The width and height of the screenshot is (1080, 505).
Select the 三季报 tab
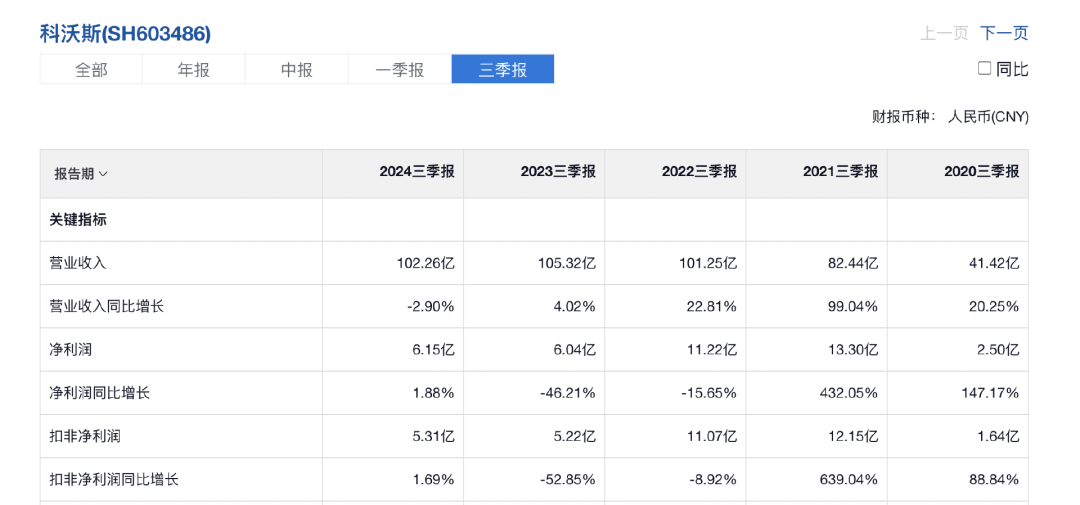(x=503, y=69)
